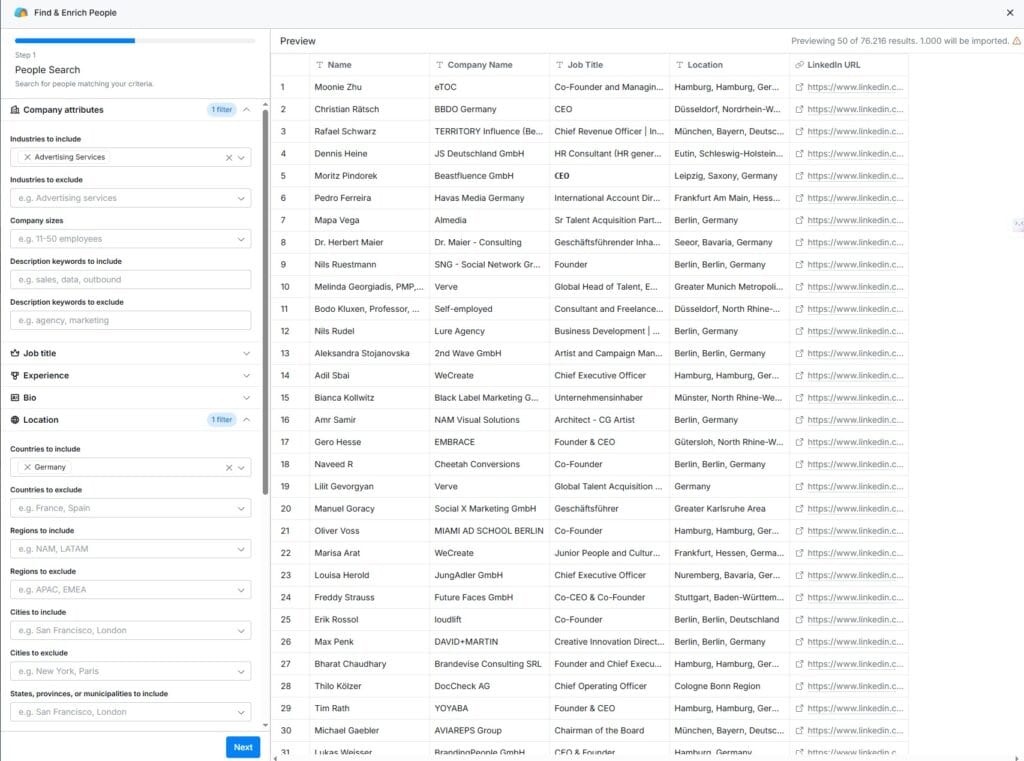Open the Regions to exclude dropdown
The width and height of the screenshot is (1024, 761).
[x=131, y=590]
